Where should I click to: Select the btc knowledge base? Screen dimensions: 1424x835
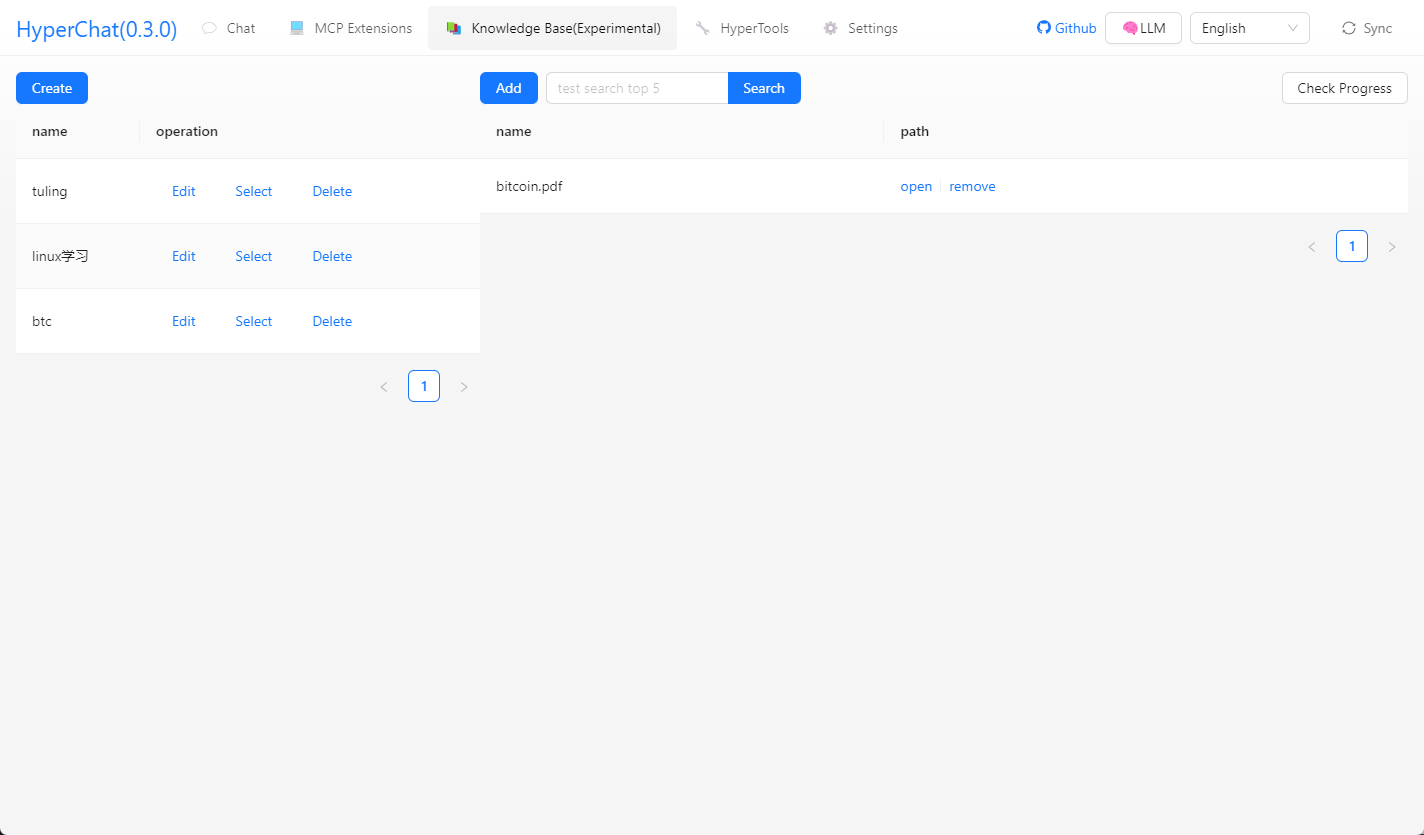254,321
